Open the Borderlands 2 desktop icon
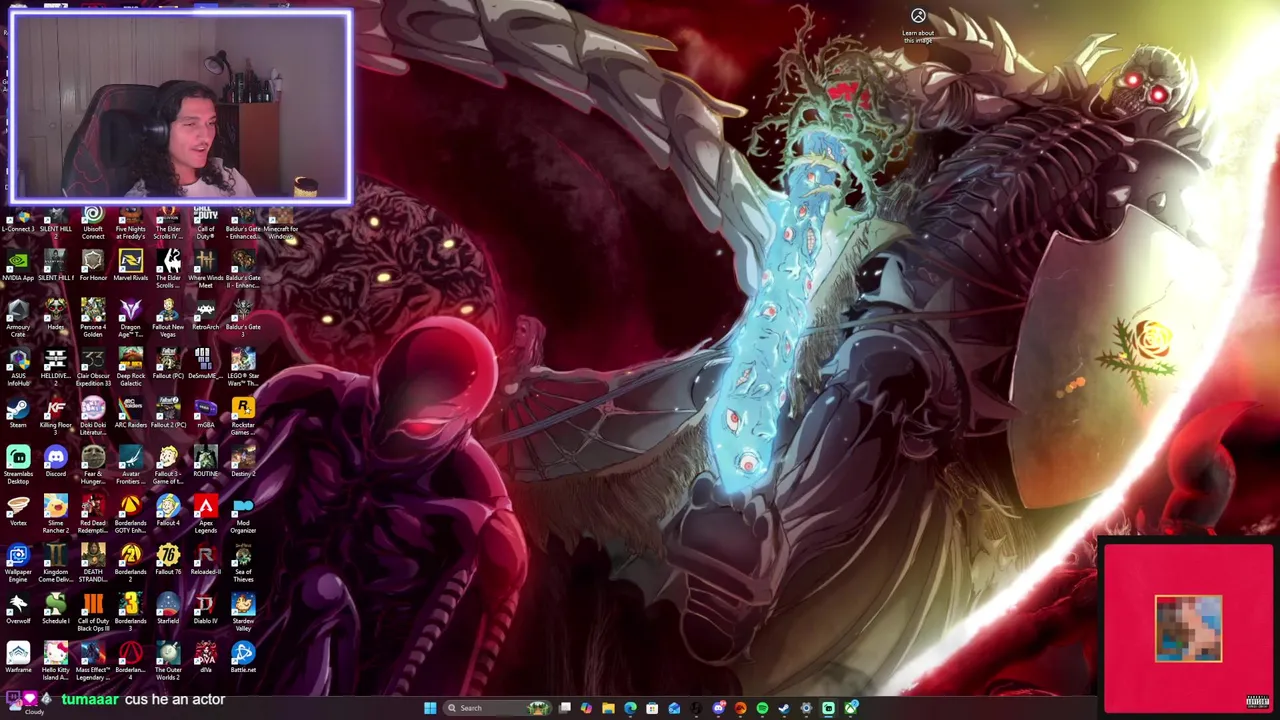1280x720 pixels. [130, 562]
